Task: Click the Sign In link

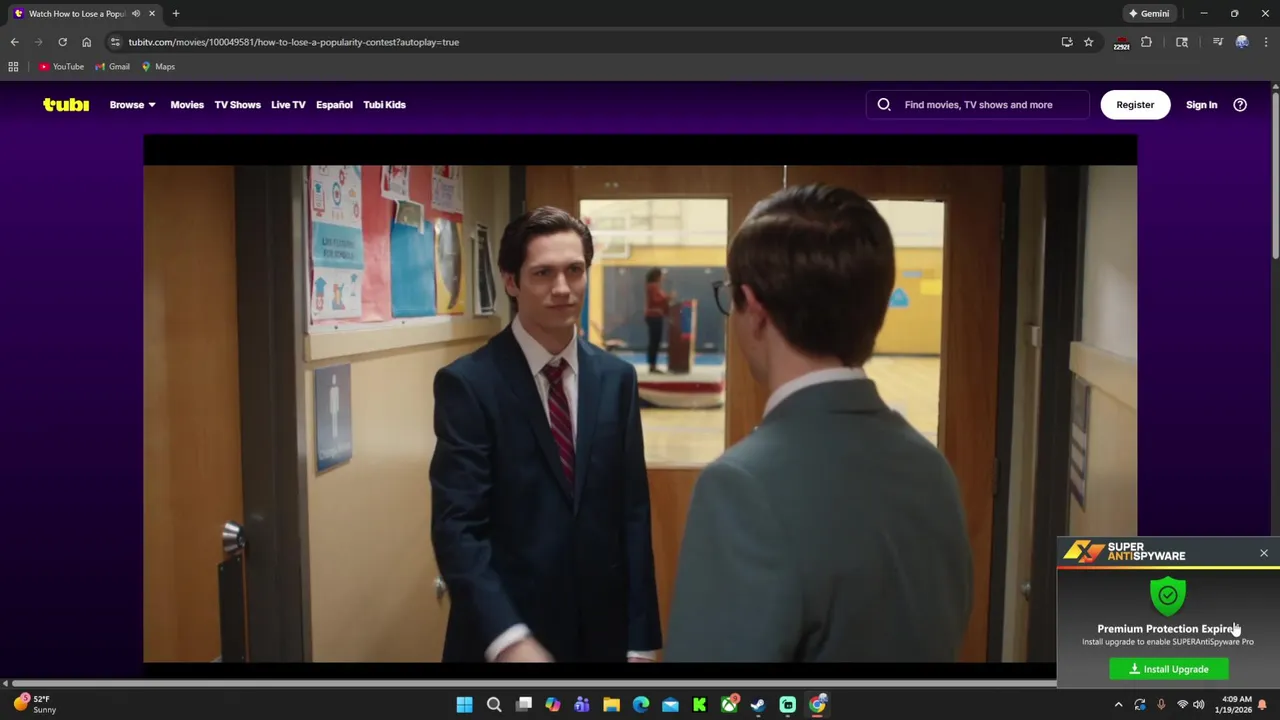Action: [x=1201, y=104]
